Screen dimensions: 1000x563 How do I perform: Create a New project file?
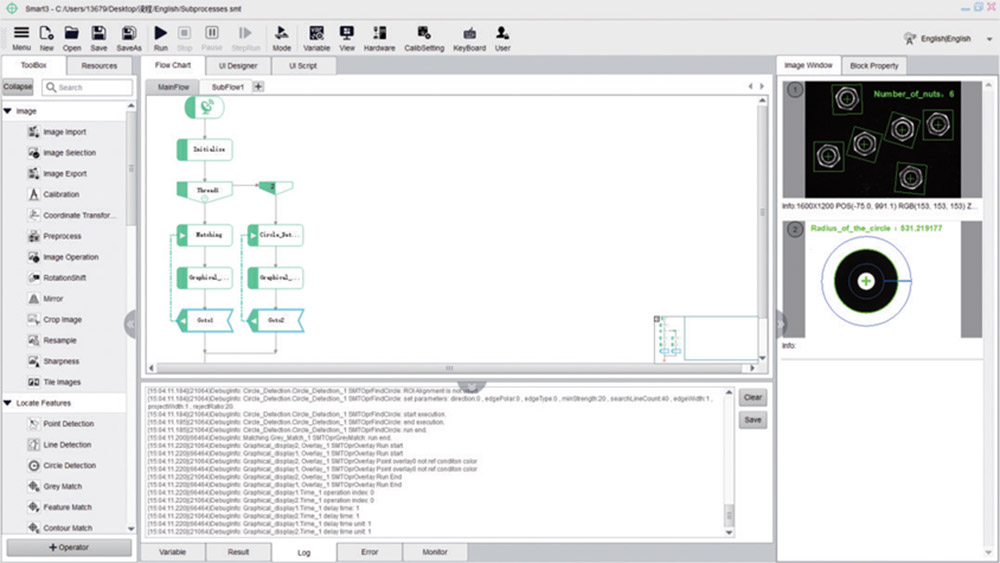pyautogui.click(x=47, y=38)
